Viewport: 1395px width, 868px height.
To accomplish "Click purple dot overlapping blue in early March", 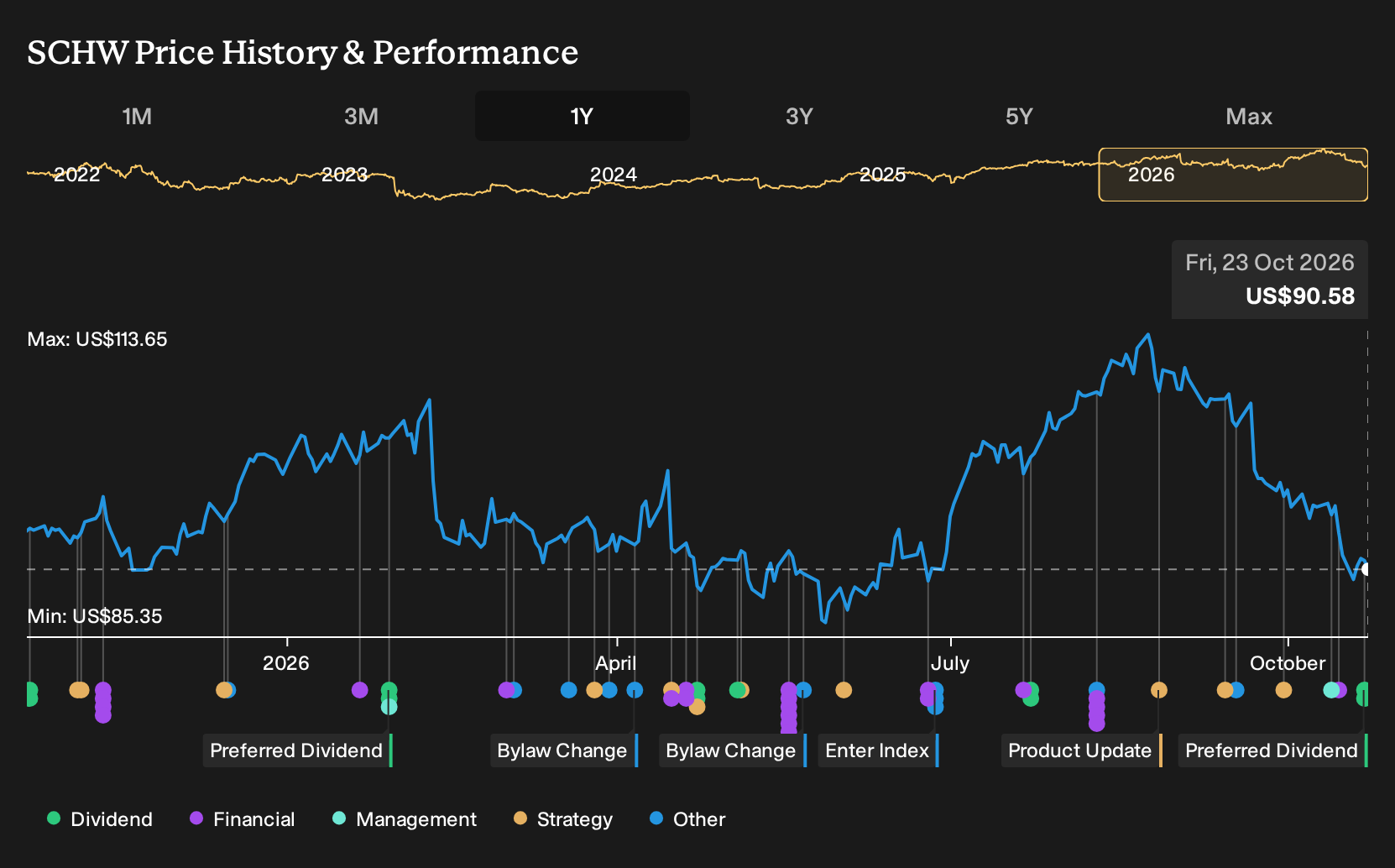I will (x=506, y=690).
